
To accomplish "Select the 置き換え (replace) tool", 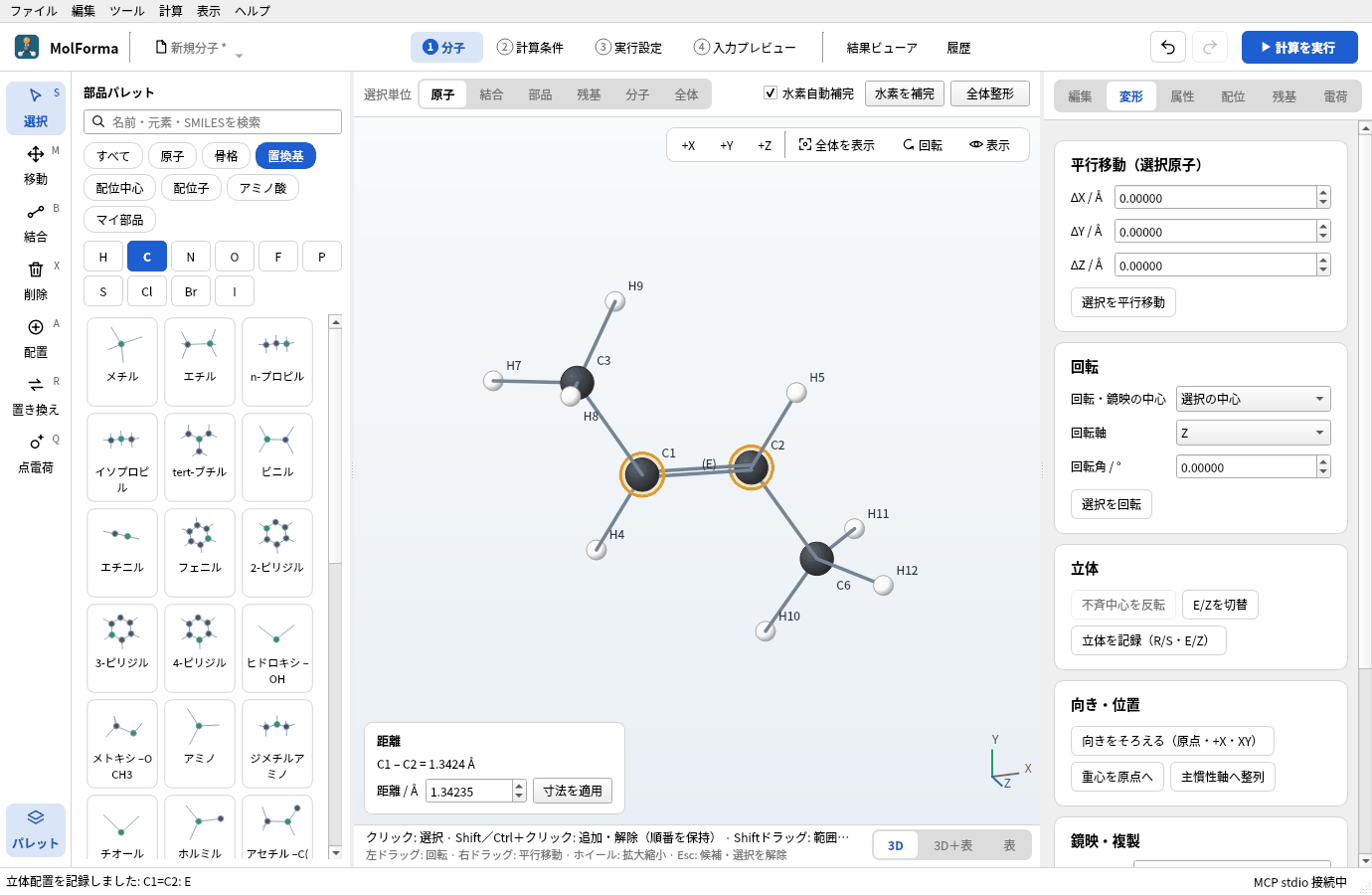I will click(x=36, y=396).
